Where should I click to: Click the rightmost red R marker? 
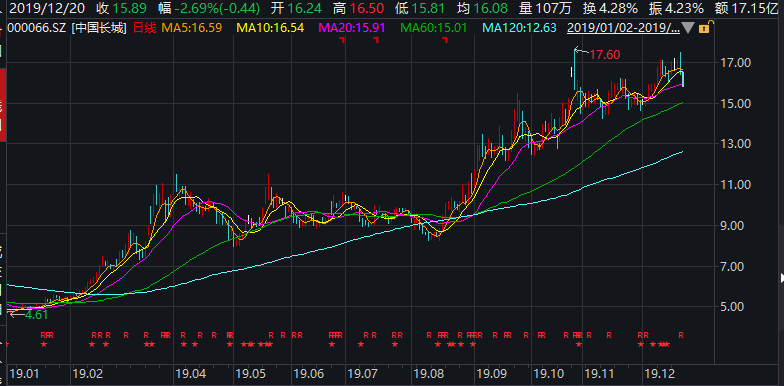[680, 334]
